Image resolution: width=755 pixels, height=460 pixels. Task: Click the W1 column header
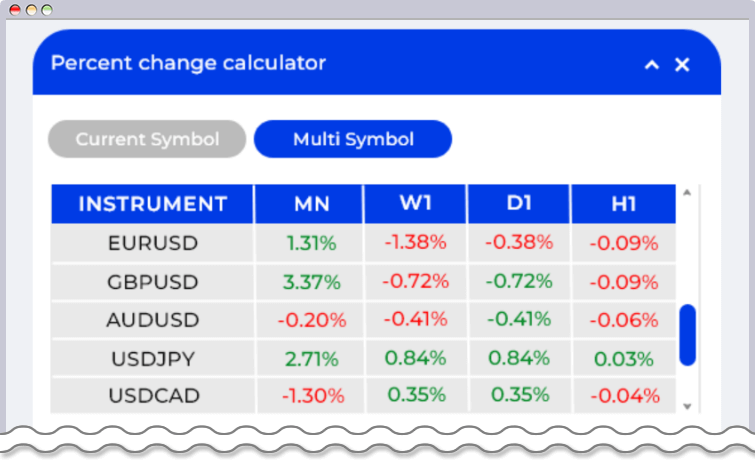point(415,204)
